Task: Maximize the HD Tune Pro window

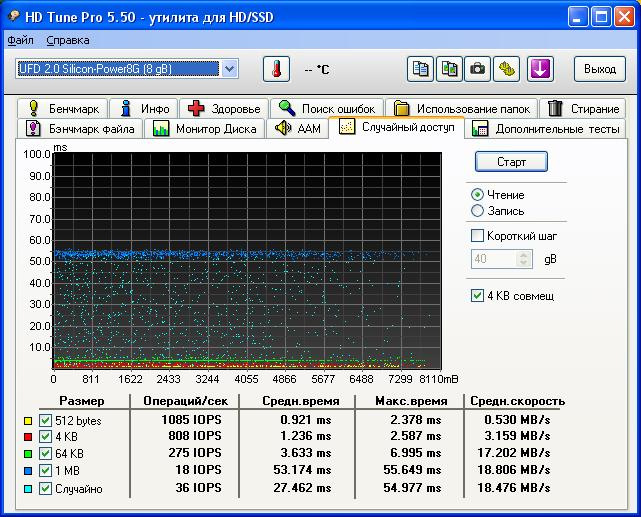Action: coord(601,17)
